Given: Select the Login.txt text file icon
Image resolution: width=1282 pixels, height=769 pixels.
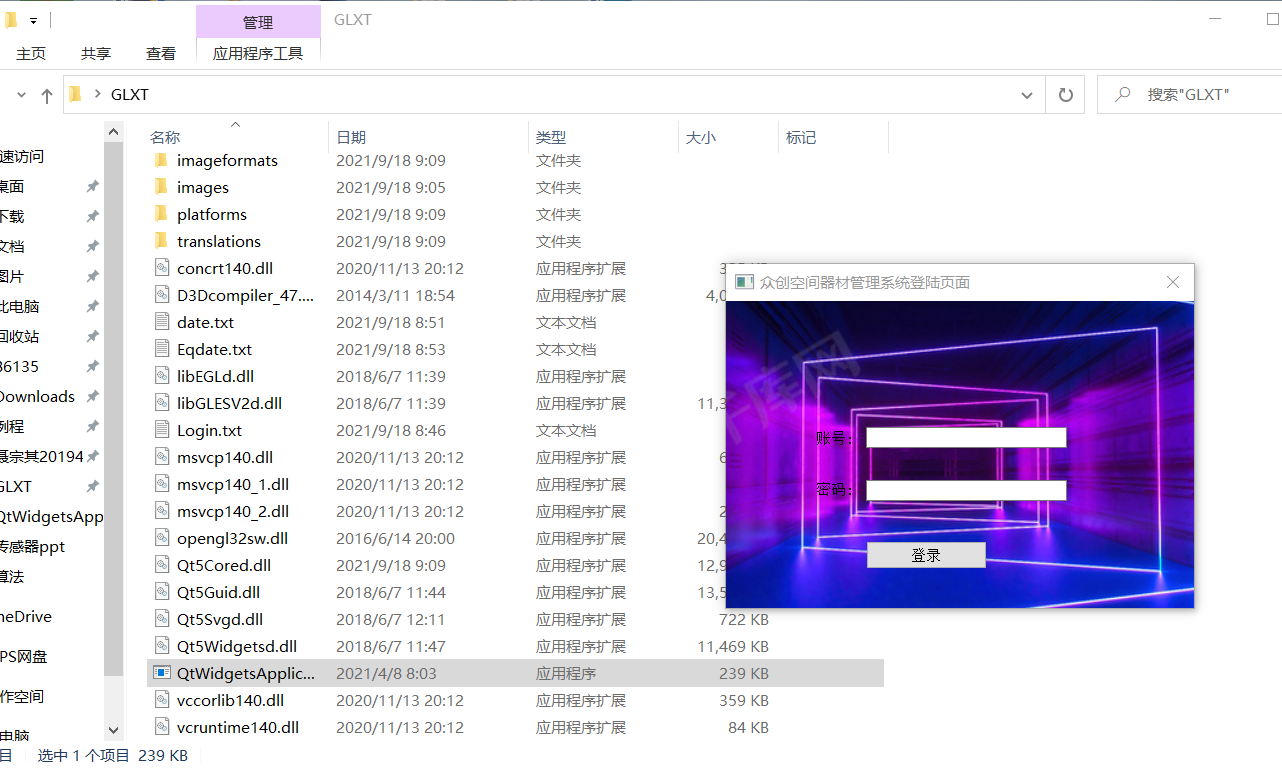Looking at the screenshot, I should click(162, 430).
